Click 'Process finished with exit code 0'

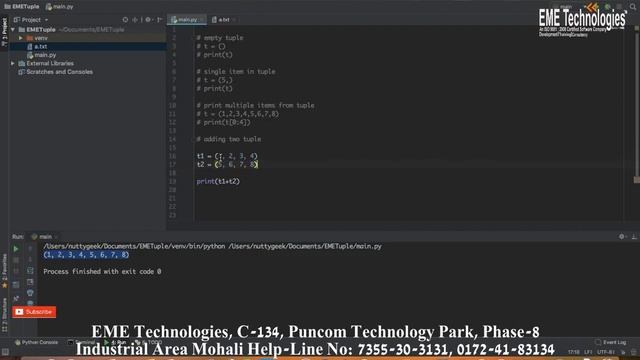pyautogui.click(x=102, y=271)
